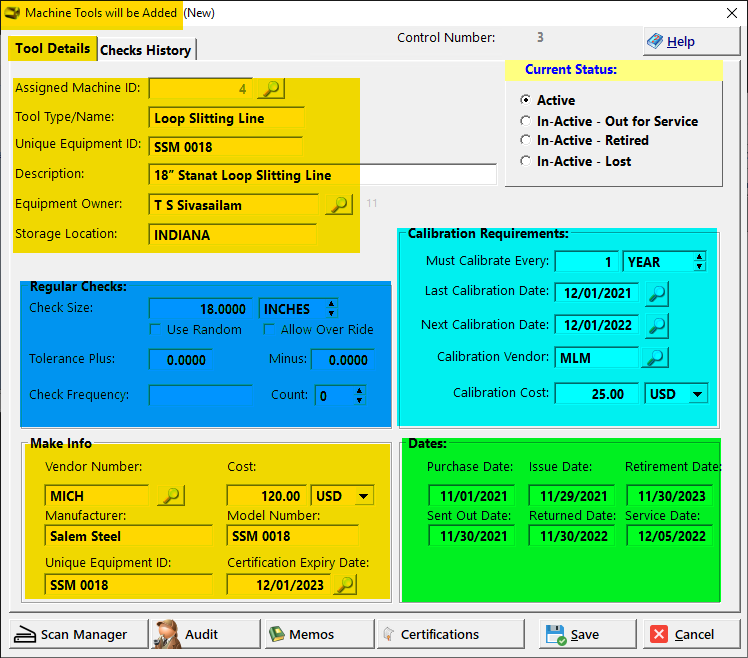Open the Make Info Cost currency dropdown
Screen dimensions: 748x658
[x=363, y=496]
